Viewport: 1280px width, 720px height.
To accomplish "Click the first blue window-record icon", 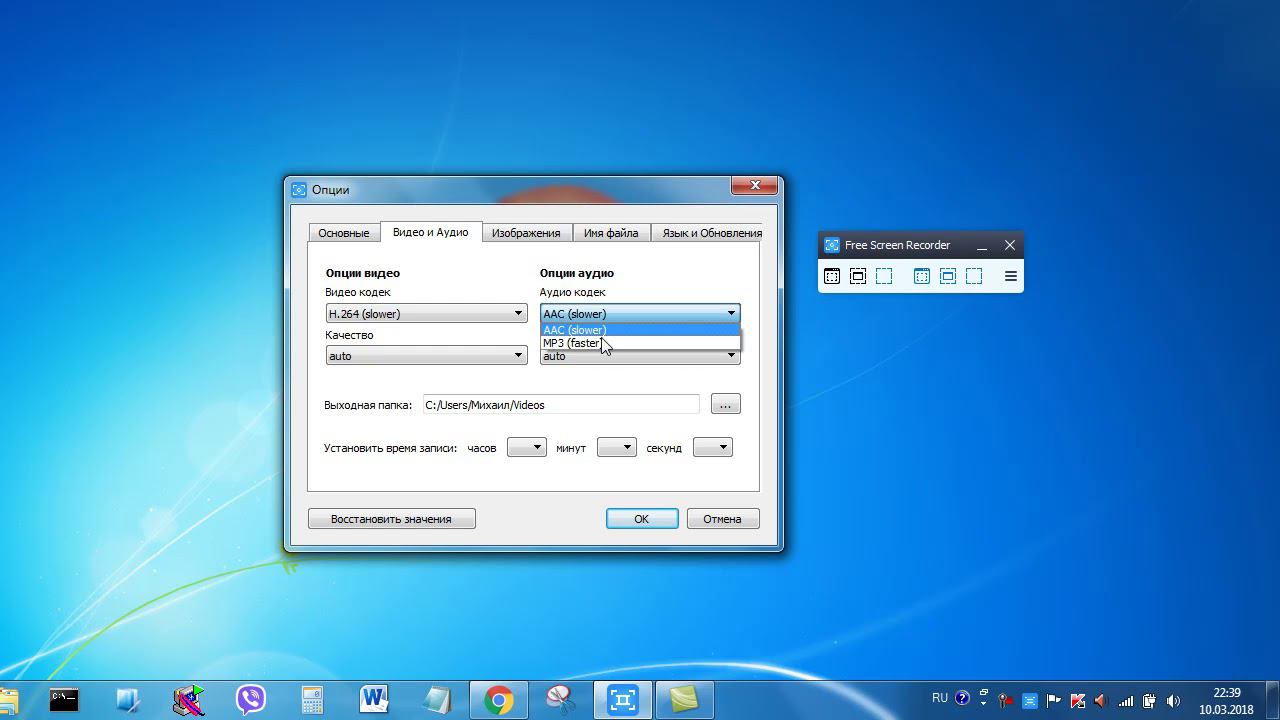I will click(922, 276).
